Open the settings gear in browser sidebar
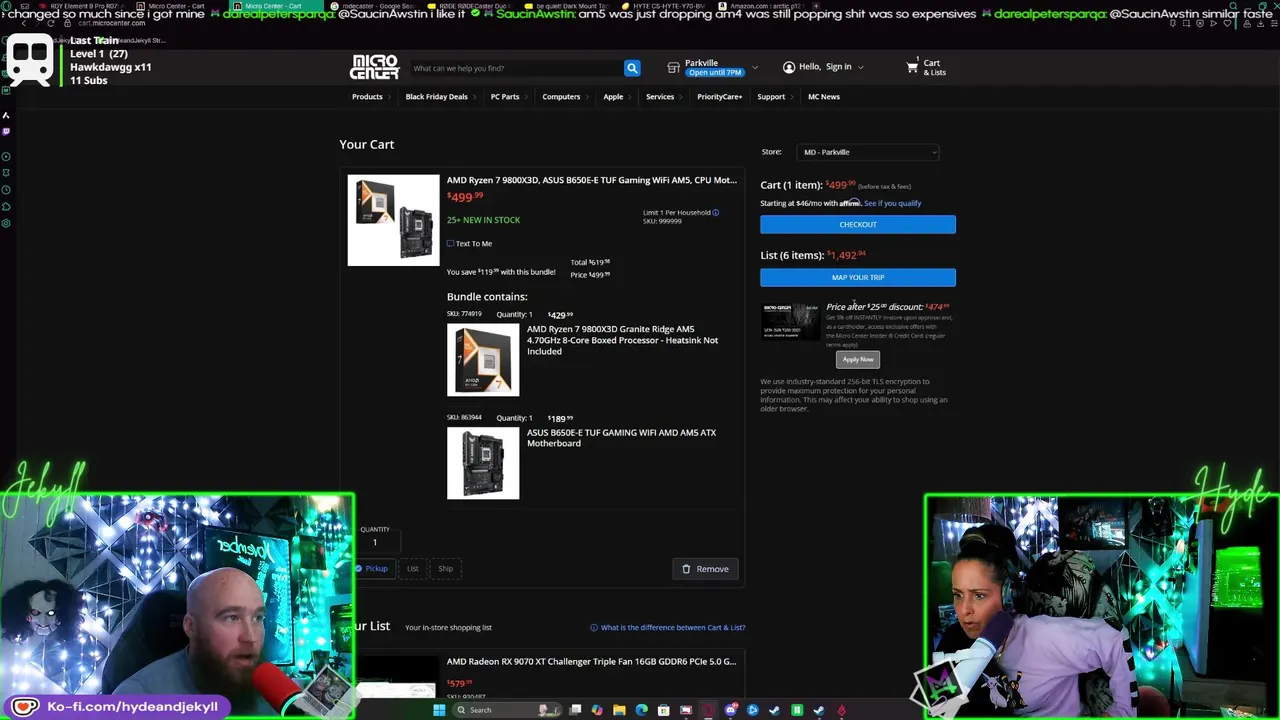Screen dimensions: 1280x720 point(6,223)
